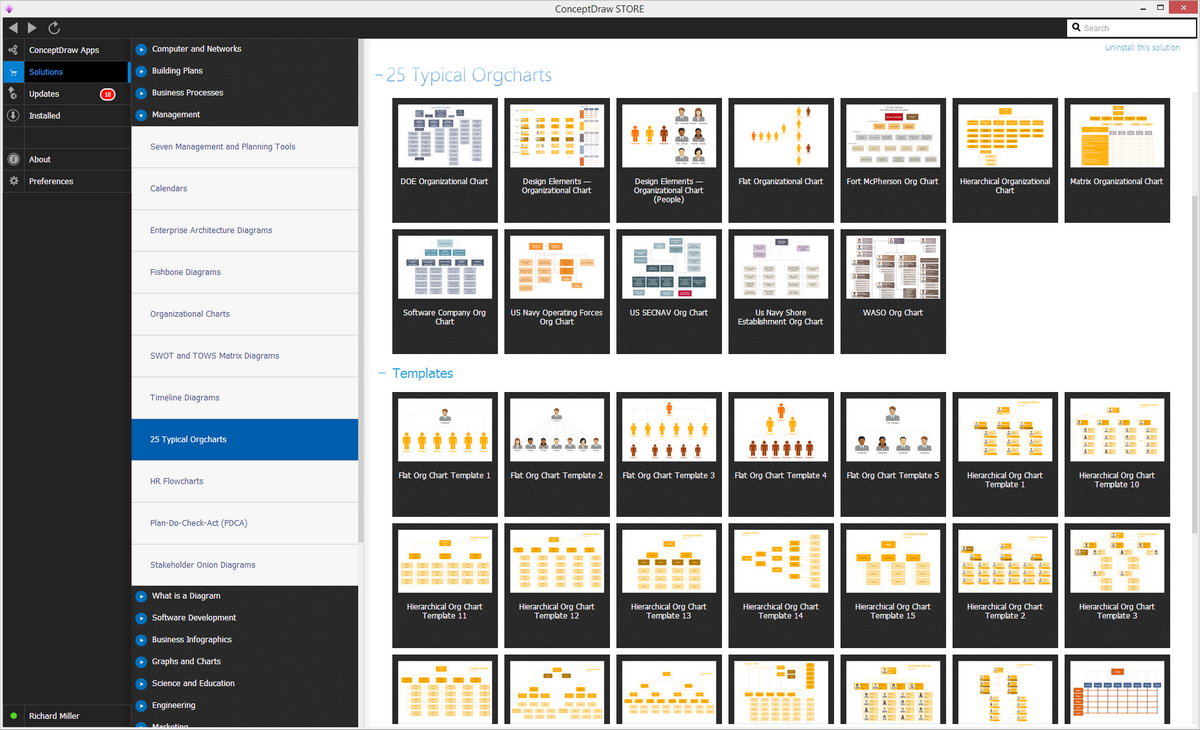Open Hierarchical Org Chart Template 10
Viewport: 1200px width, 730px height.
[1117, 454]
